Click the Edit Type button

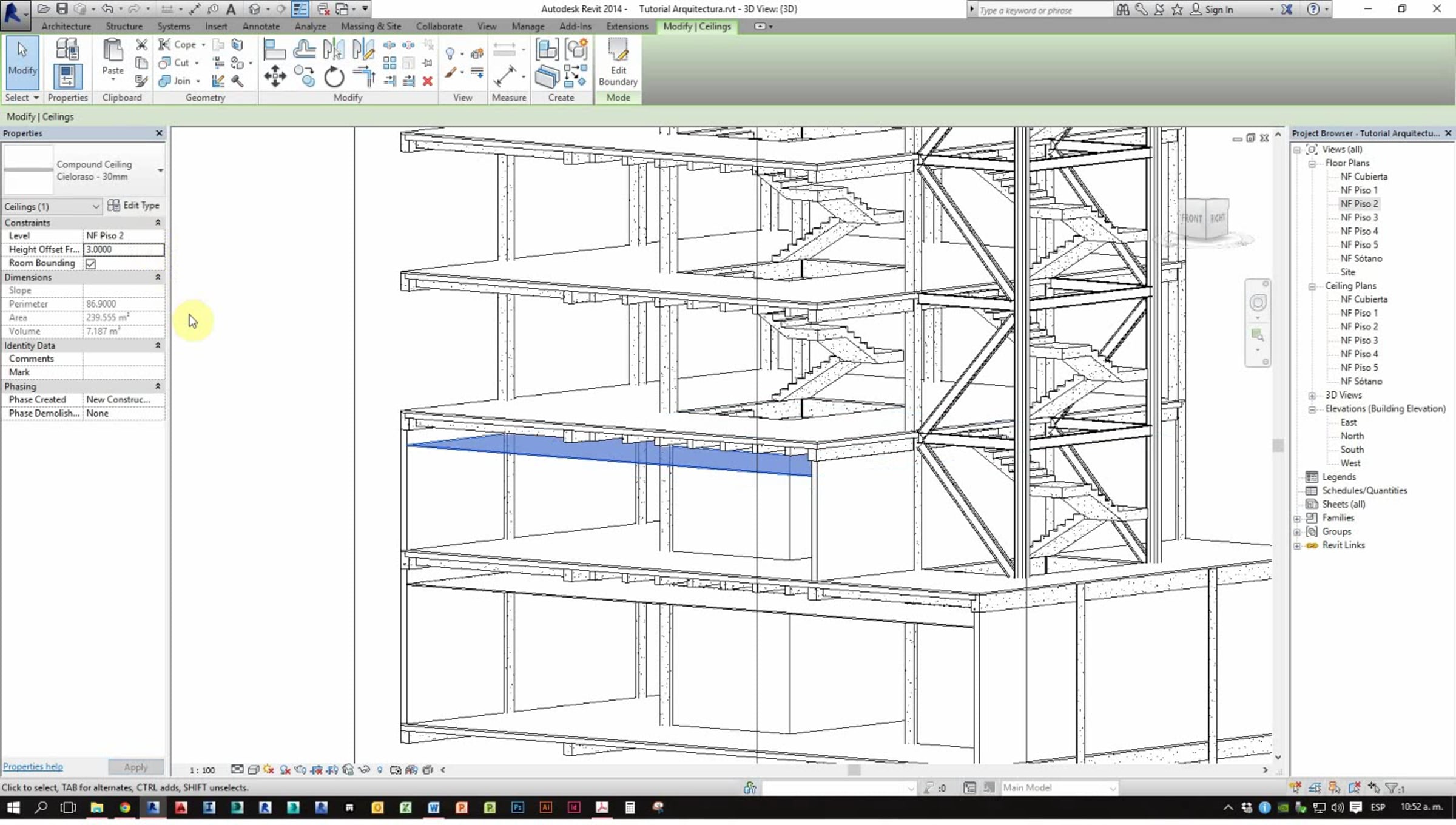(x=133, y=206)
